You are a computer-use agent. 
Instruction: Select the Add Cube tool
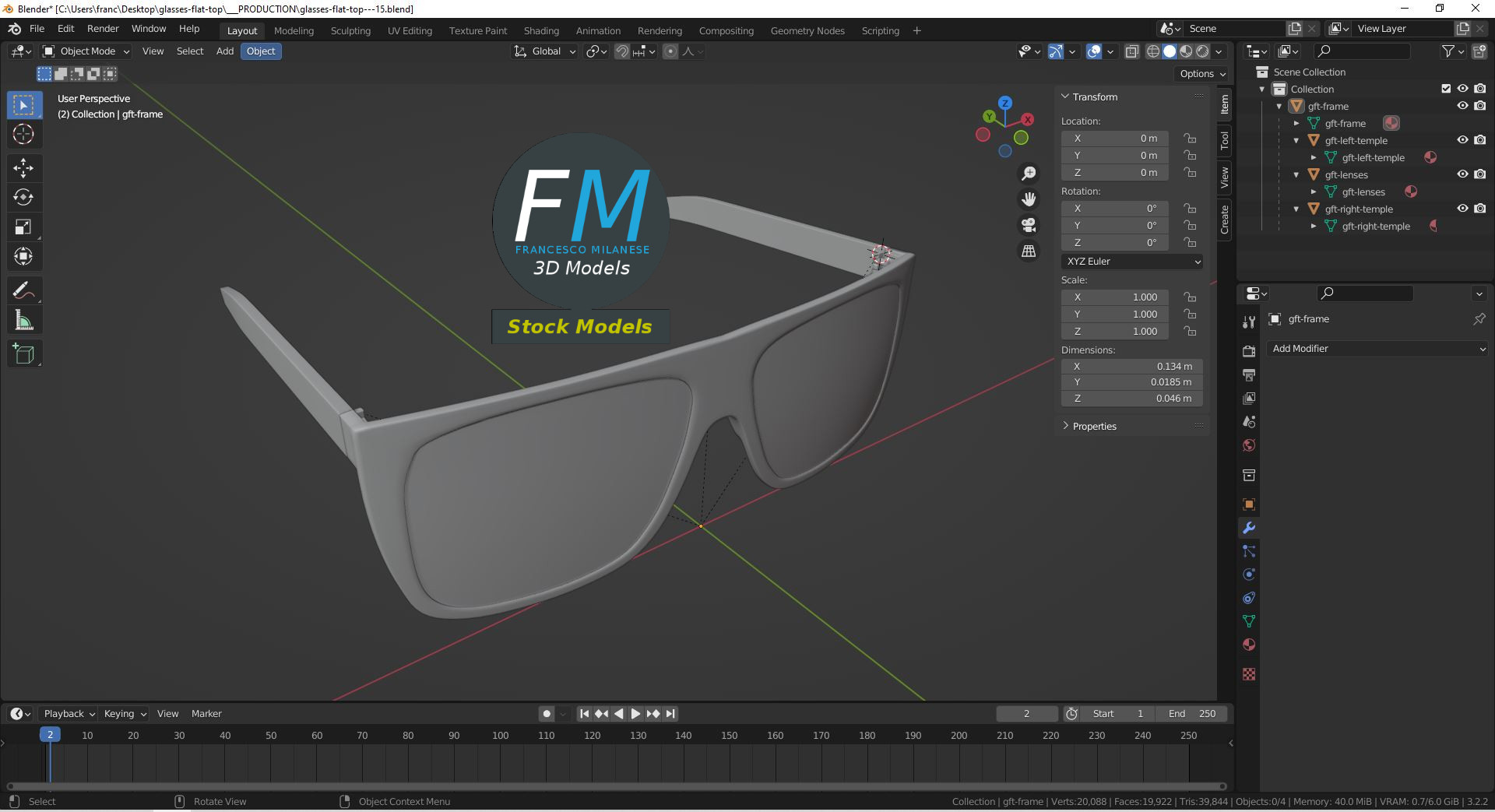coord(23,354)
